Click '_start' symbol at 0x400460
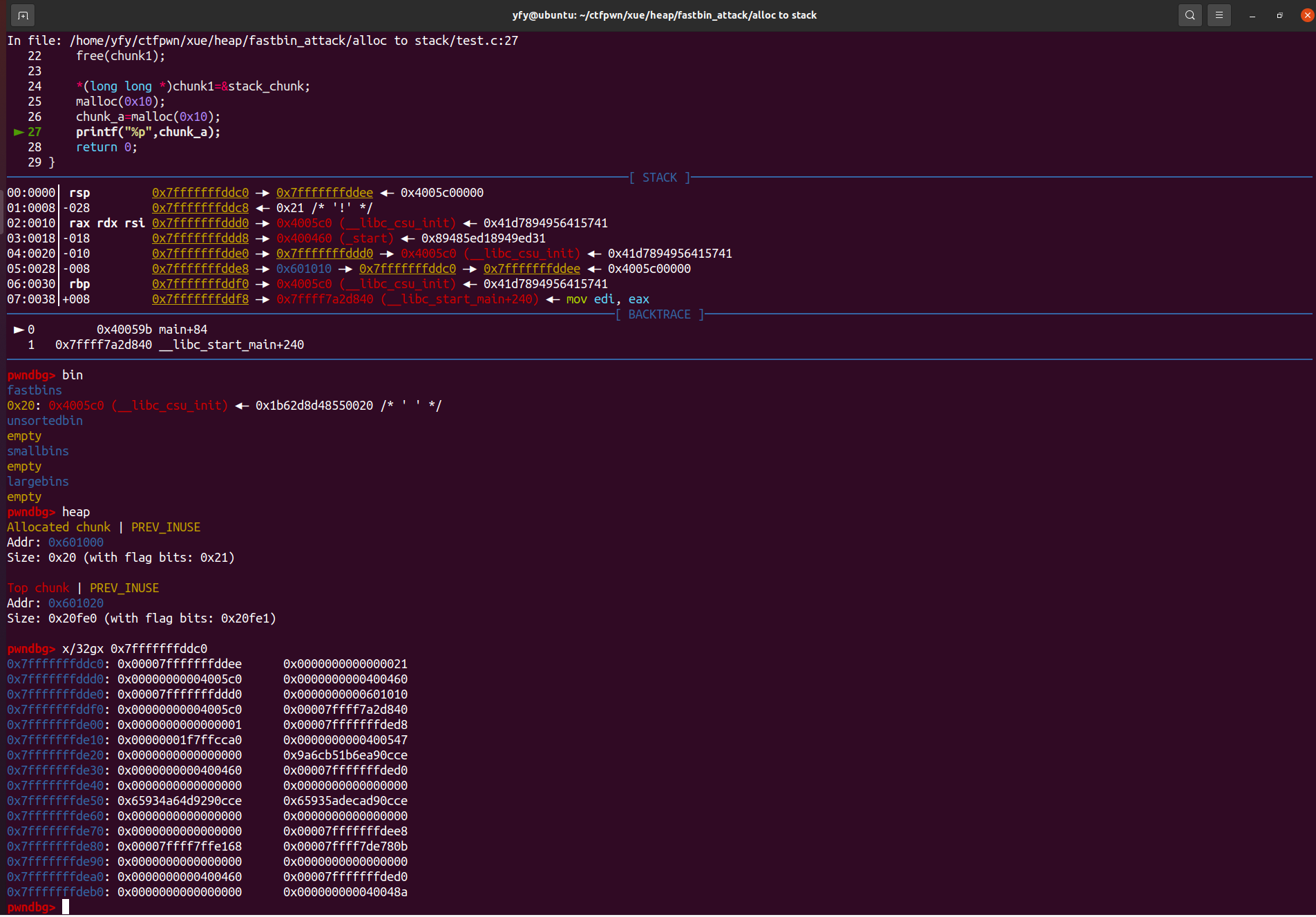 click(366, 238)
